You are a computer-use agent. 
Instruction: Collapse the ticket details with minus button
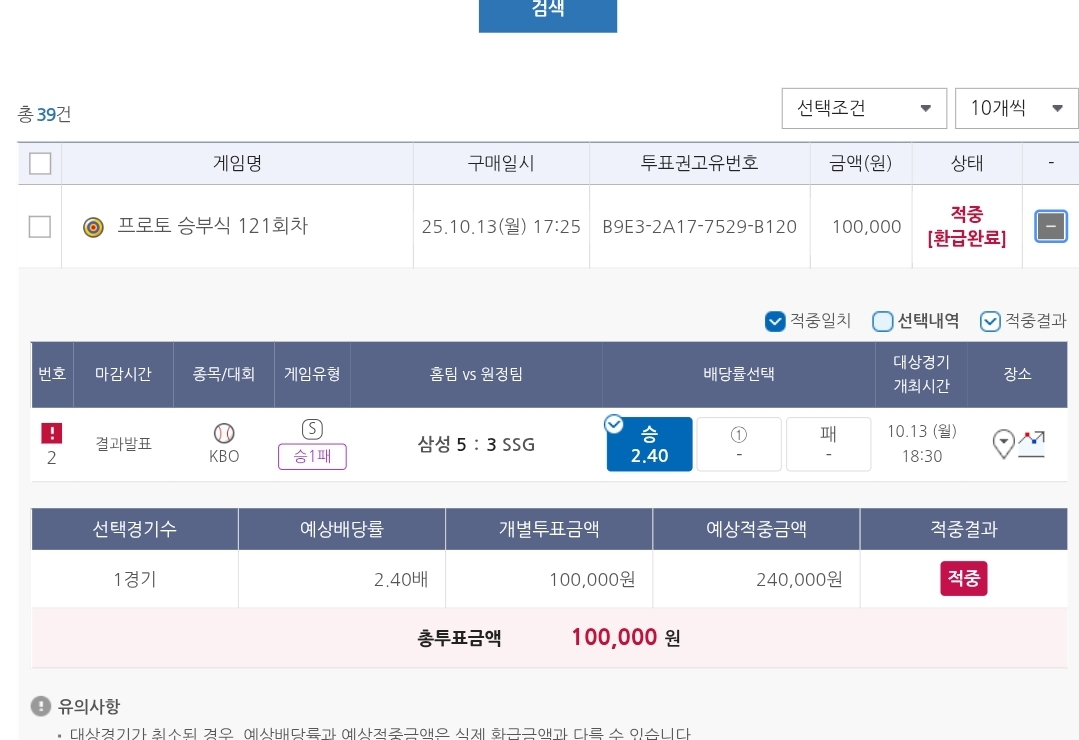[1050, 227]
